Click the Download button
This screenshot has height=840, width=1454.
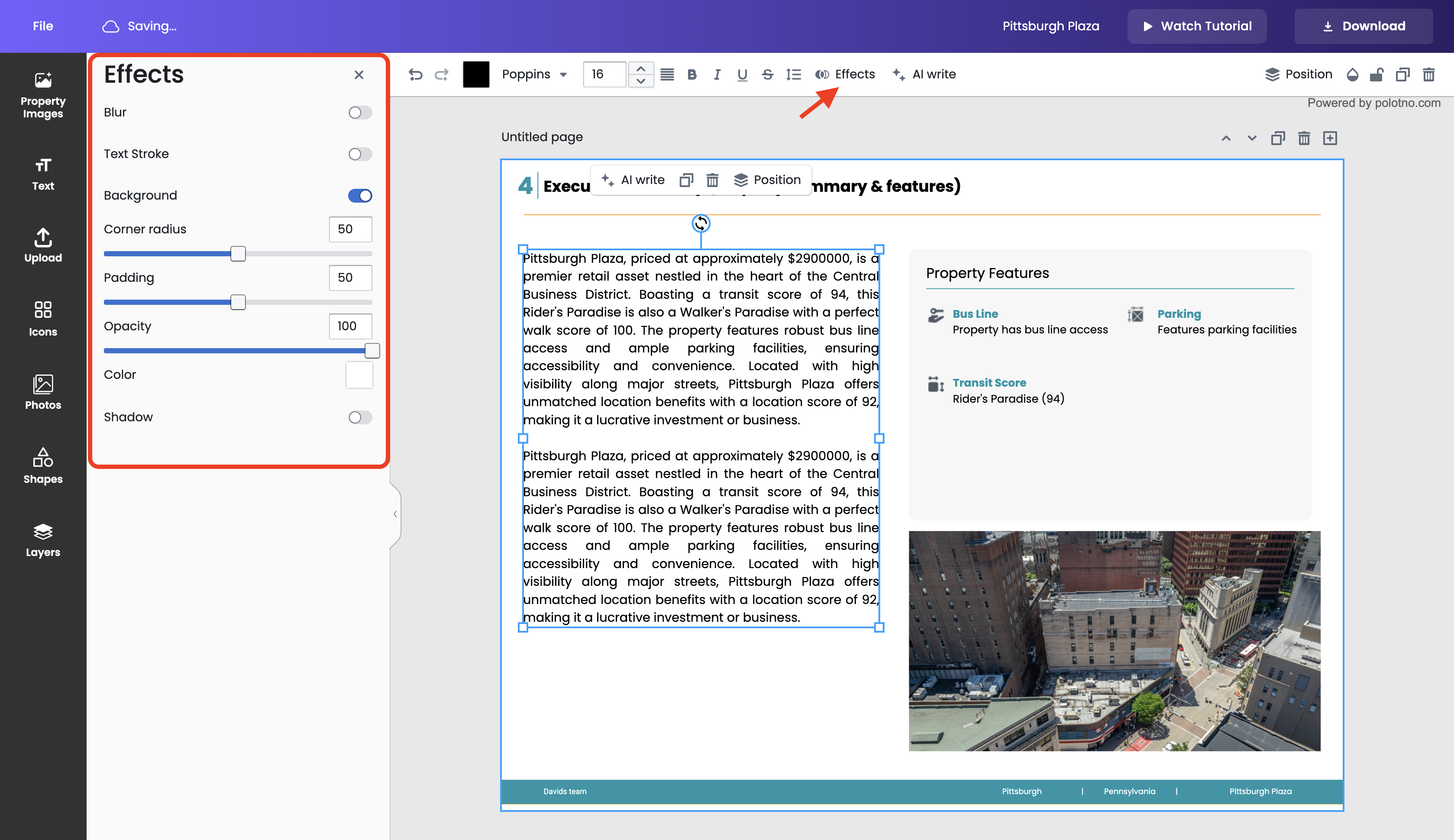(x=1364, y=26)
